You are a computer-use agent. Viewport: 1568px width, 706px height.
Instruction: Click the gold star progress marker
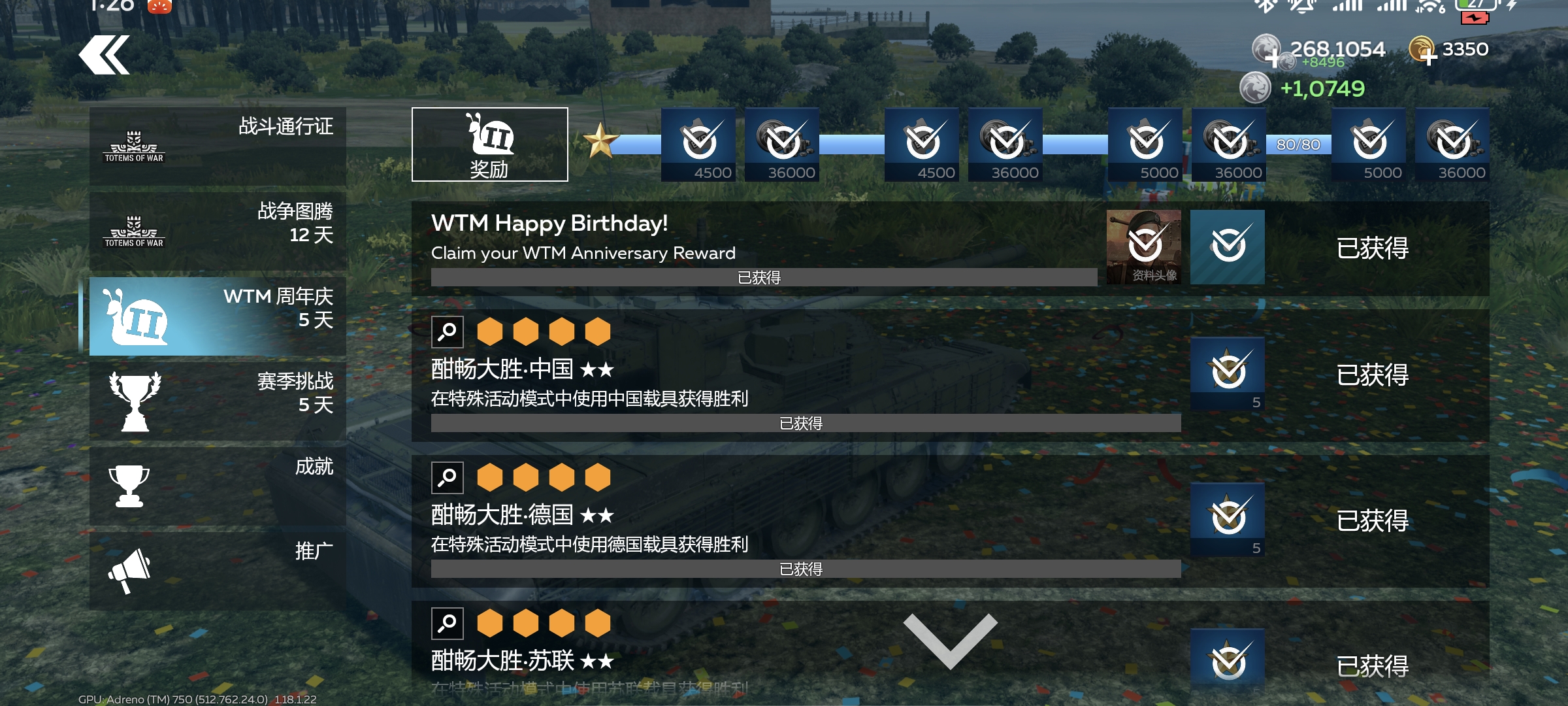tap(600, 141)
